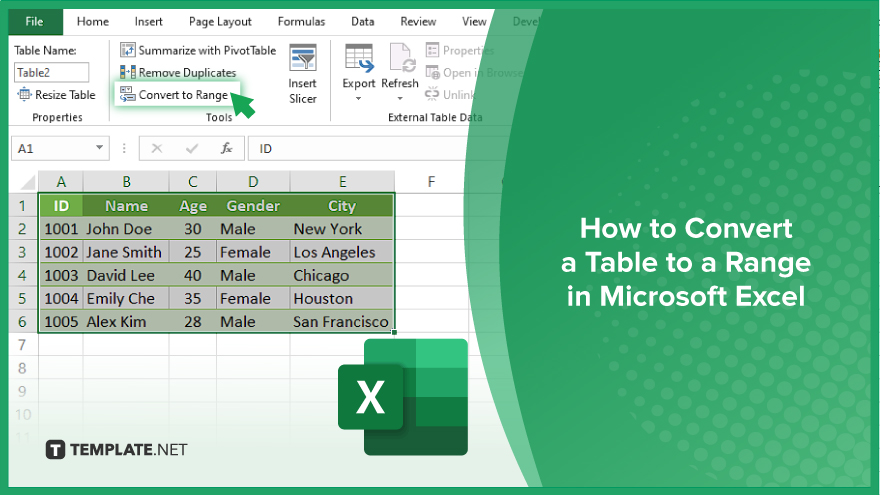
Task: Select column A header
Action: point(61,182)
